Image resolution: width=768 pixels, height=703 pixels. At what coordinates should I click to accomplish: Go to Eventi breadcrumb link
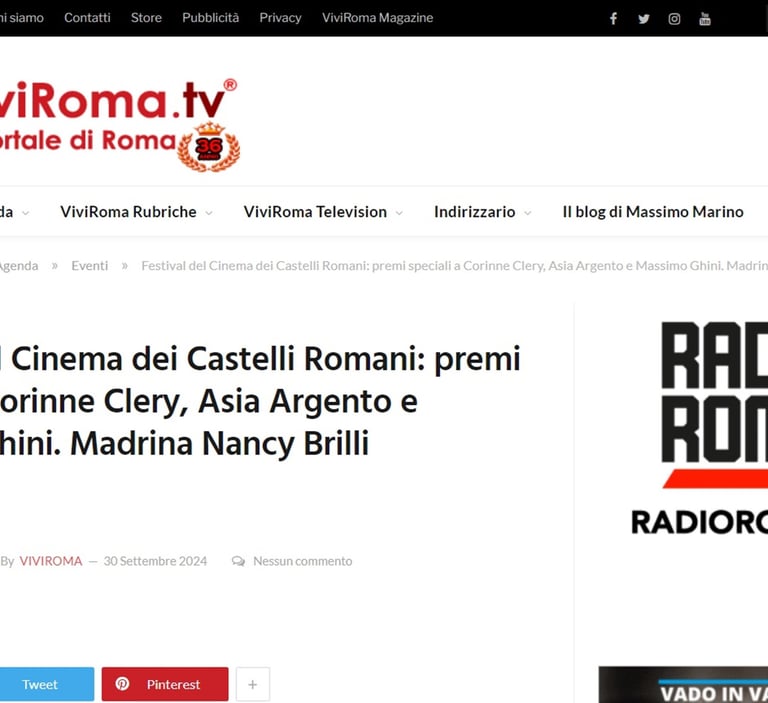(90, 266)
